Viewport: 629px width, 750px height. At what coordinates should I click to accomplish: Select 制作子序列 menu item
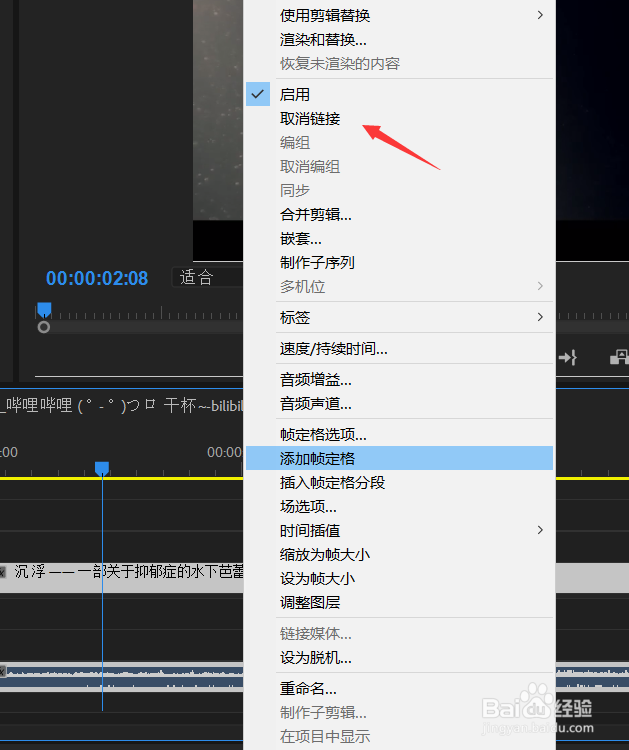(399, 262)
